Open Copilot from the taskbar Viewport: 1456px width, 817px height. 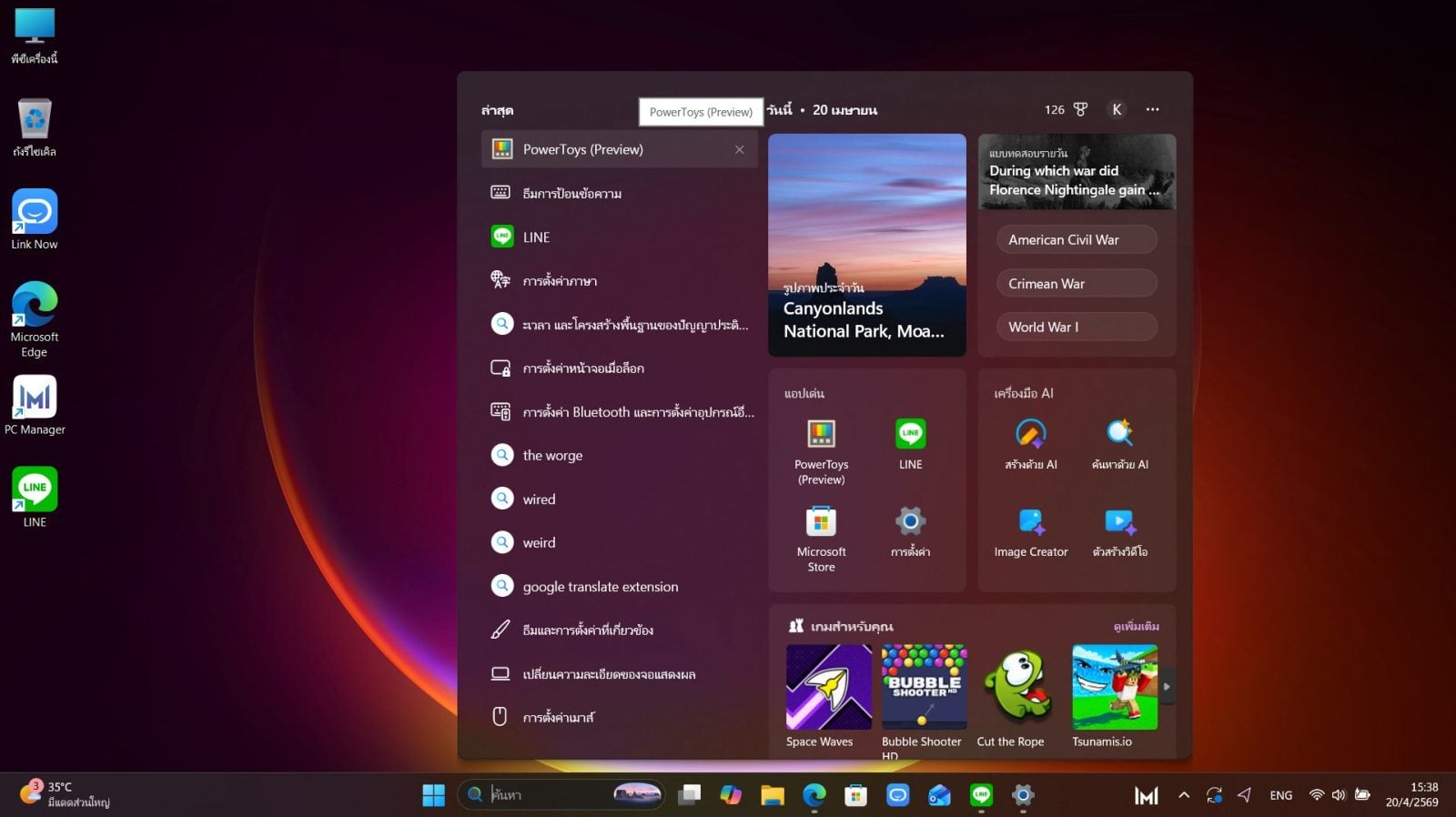pos(731,795)
